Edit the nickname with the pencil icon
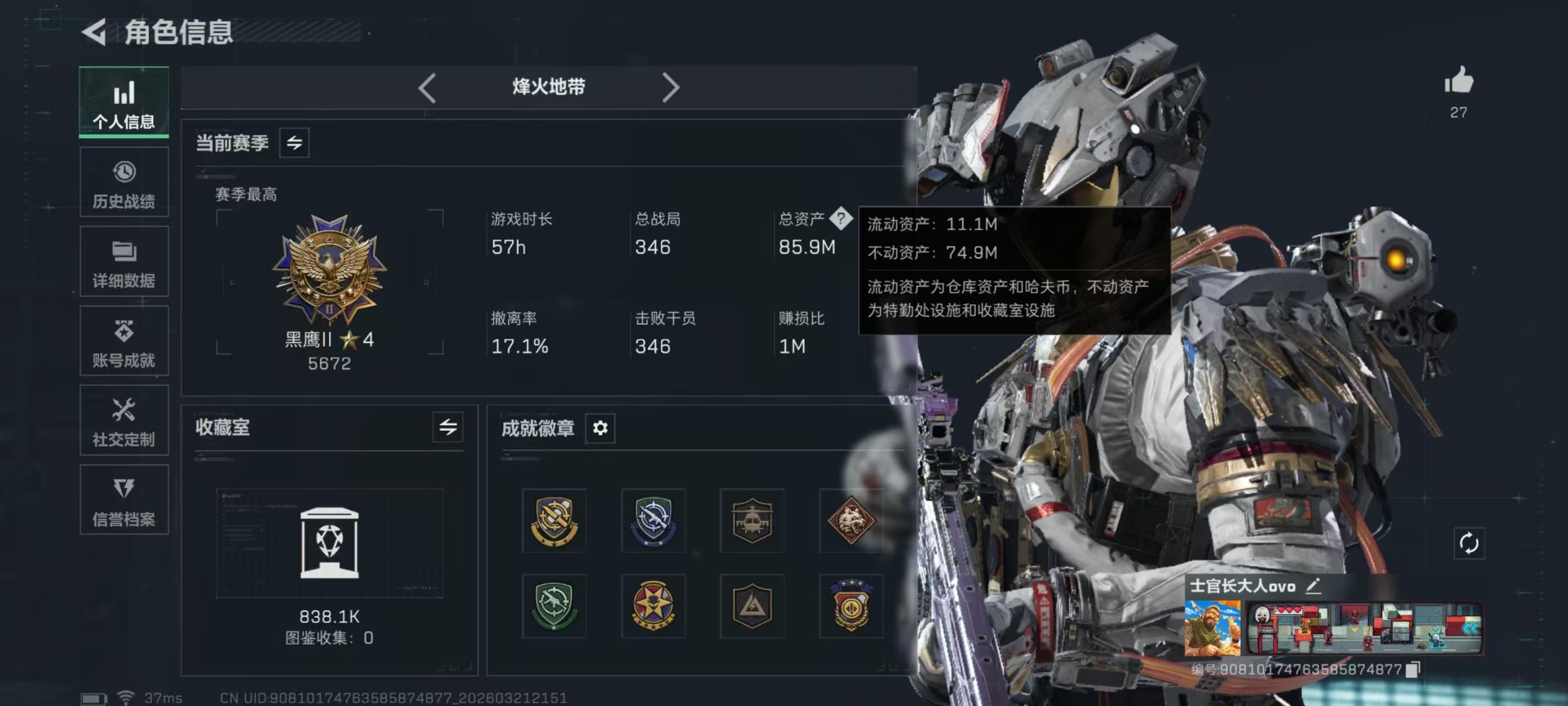This screenshot has width=1568, height=706. tap(1313, 586)
